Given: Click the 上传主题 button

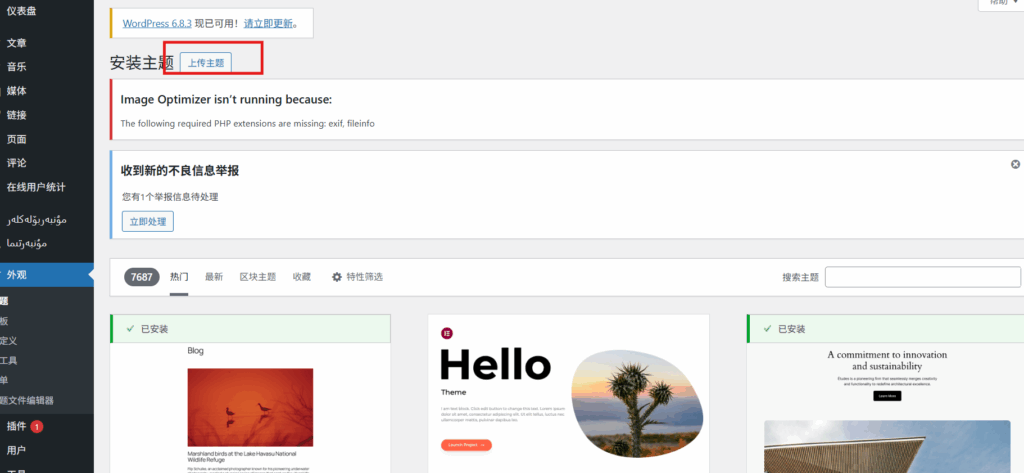Looking at the screenshot, I should tap(207, 62).
